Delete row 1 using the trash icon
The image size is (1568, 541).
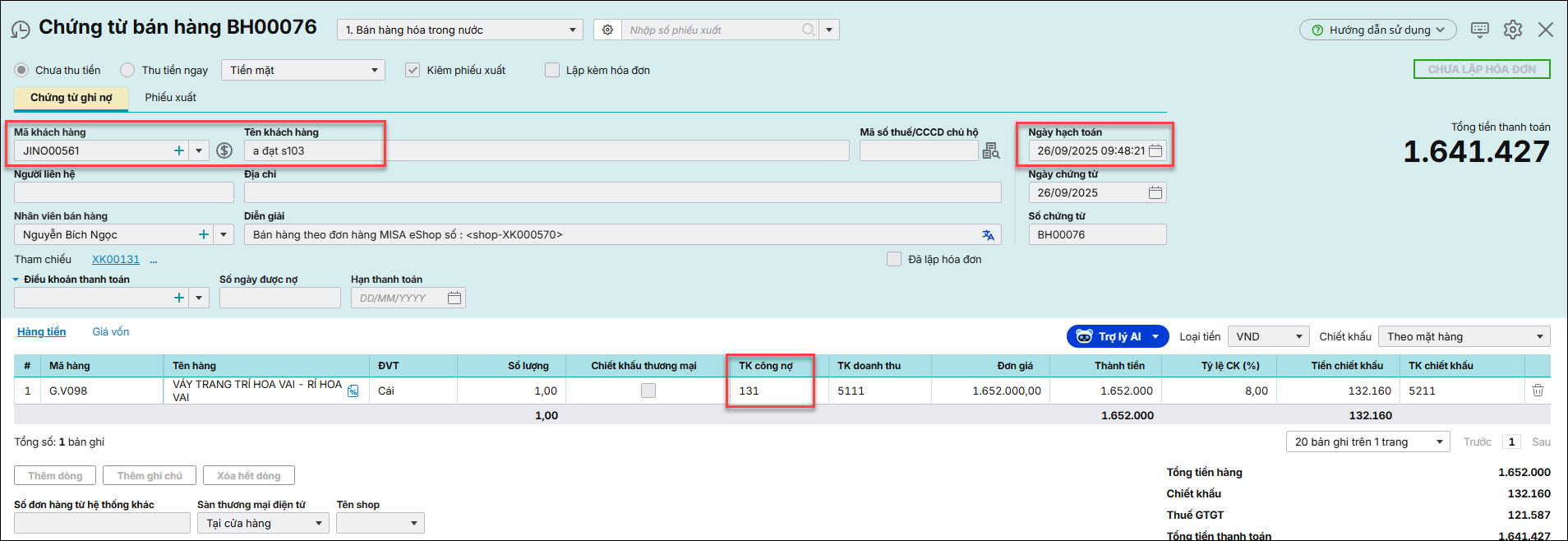1538,391
